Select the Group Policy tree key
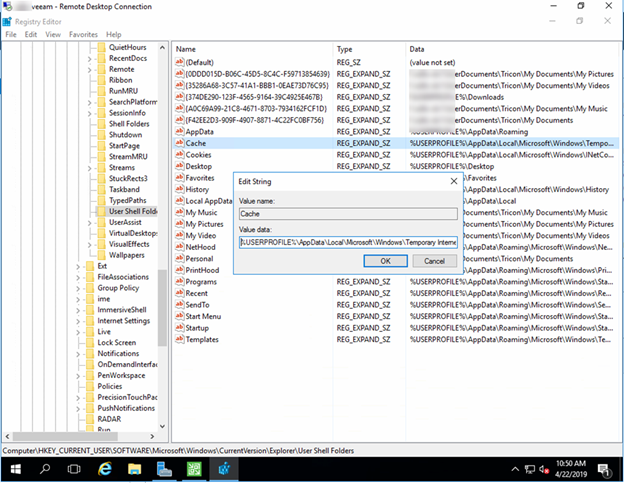 tap(118, 288)
